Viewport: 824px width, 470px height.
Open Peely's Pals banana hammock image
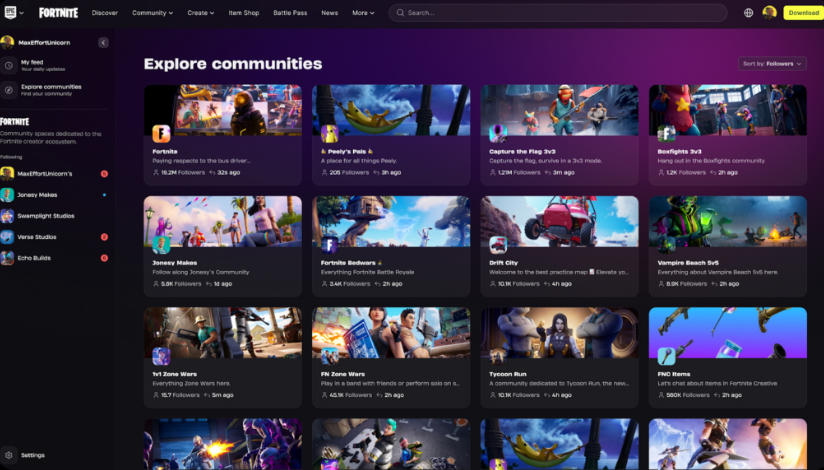392,110
